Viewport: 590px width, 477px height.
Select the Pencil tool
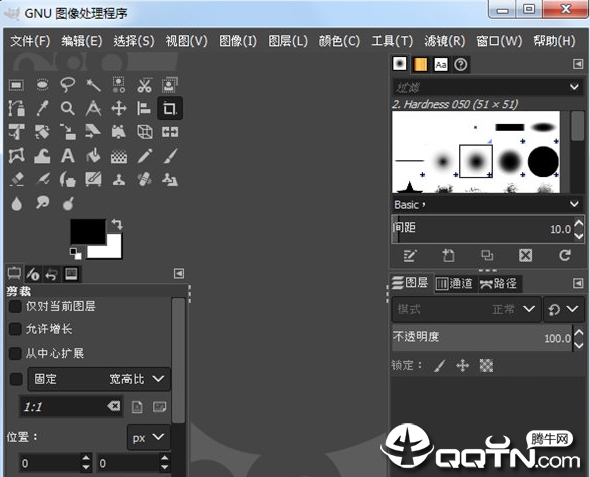click(x=144, y=156)
